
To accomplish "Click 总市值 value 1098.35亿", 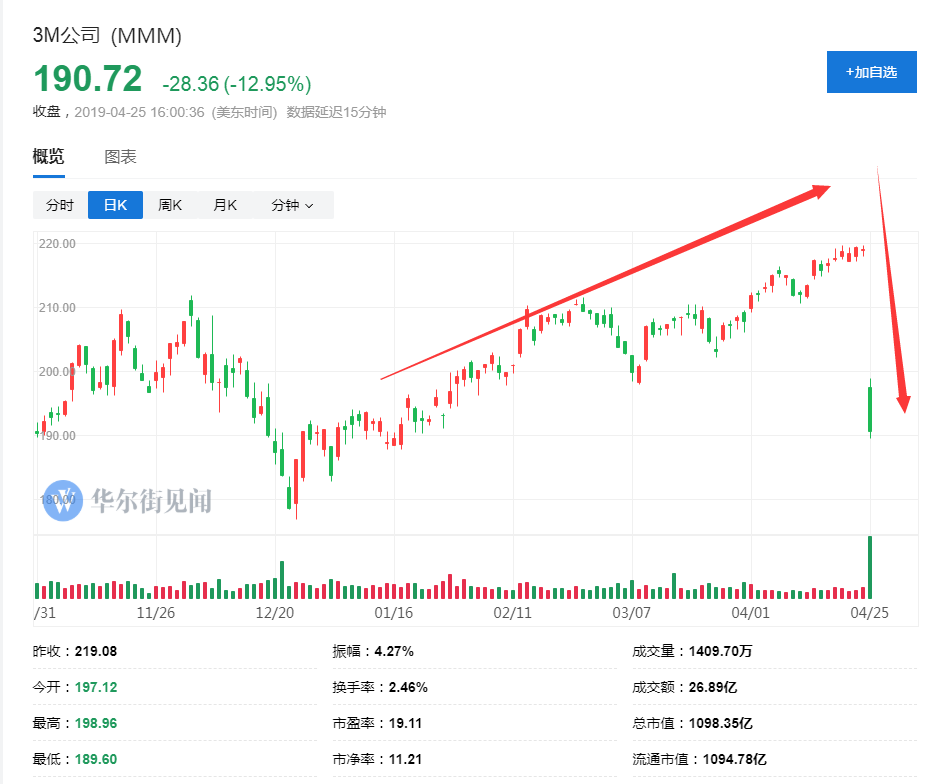I will point(720,723).
